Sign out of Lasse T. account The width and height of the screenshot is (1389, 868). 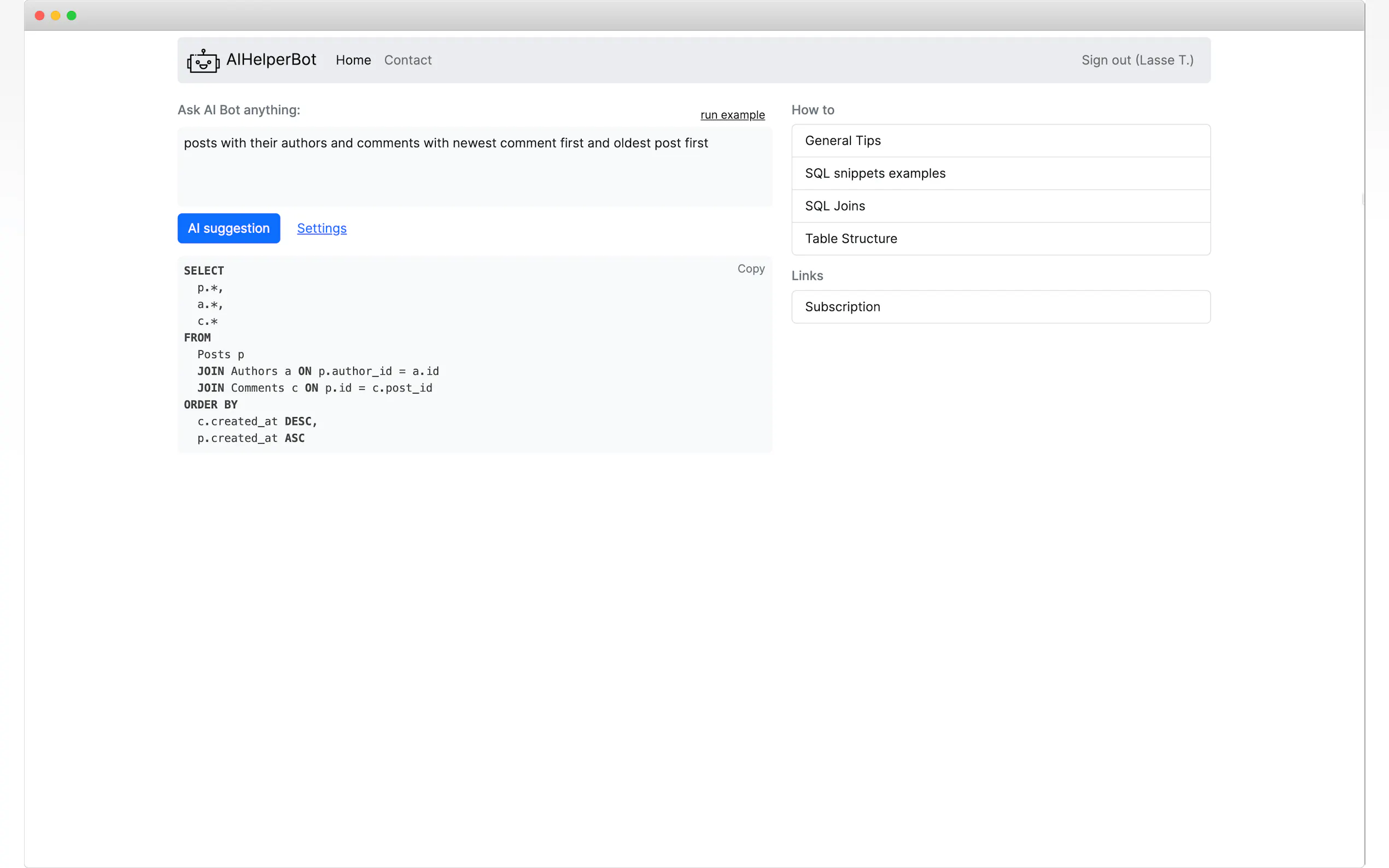pos(1137,60)
